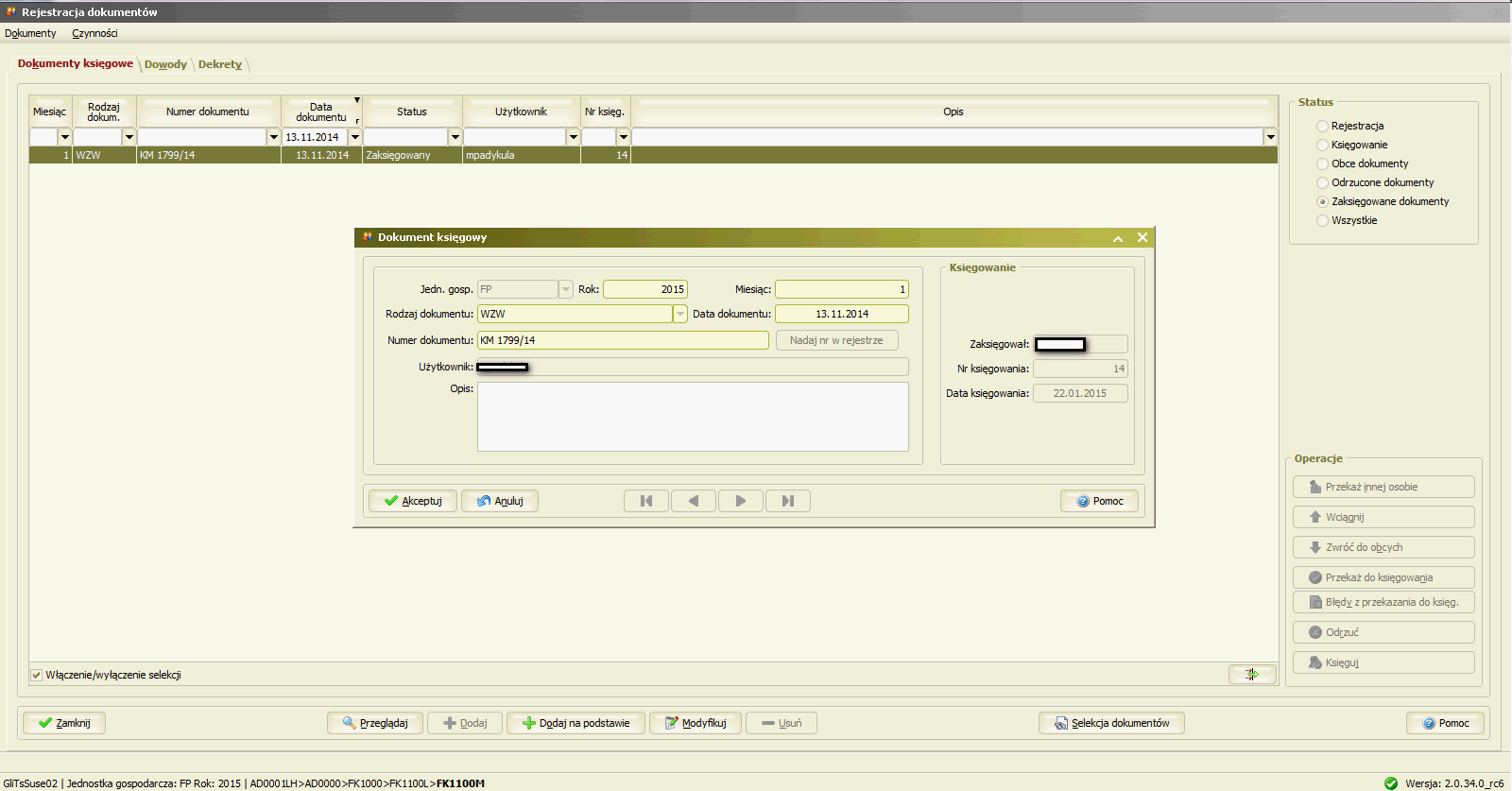Click Zwróć do obcych operation
This screenshot has height=791, width=1512.
pyautogui.click(x=1383, y=547)
